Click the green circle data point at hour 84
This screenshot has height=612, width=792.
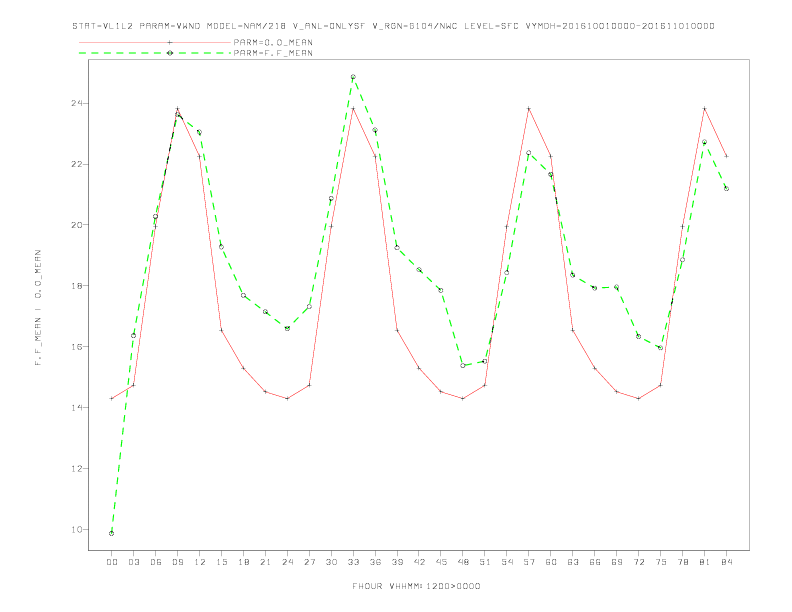(x=726, y=188)
